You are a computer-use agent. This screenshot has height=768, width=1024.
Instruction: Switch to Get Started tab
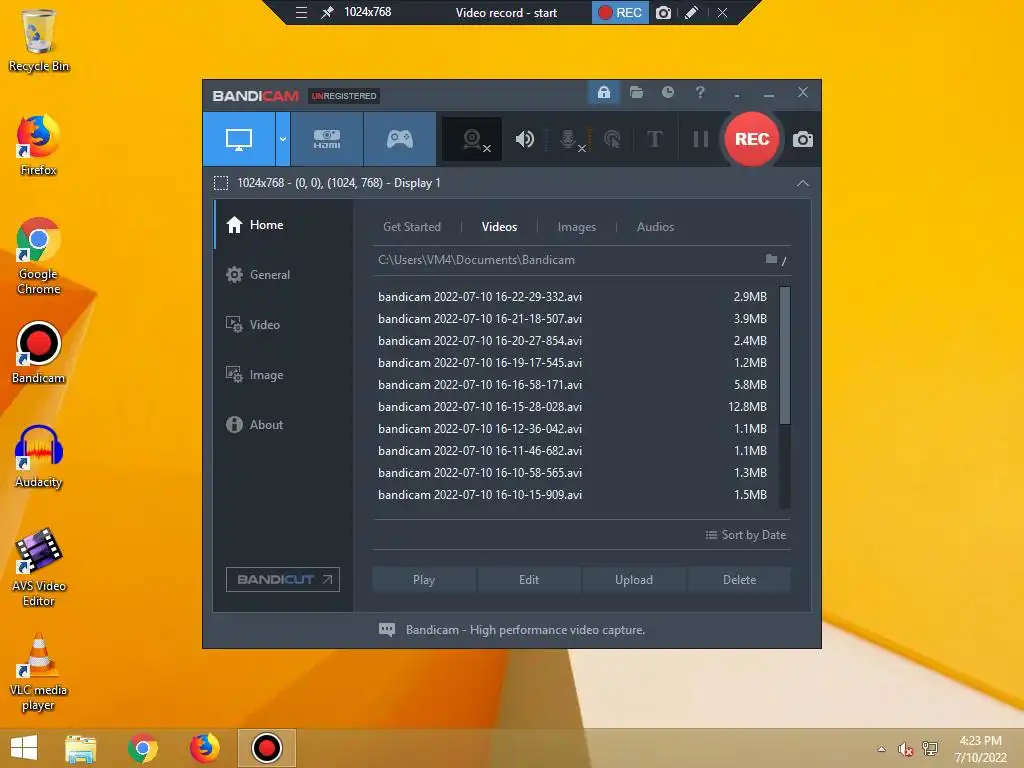point(411,227)
